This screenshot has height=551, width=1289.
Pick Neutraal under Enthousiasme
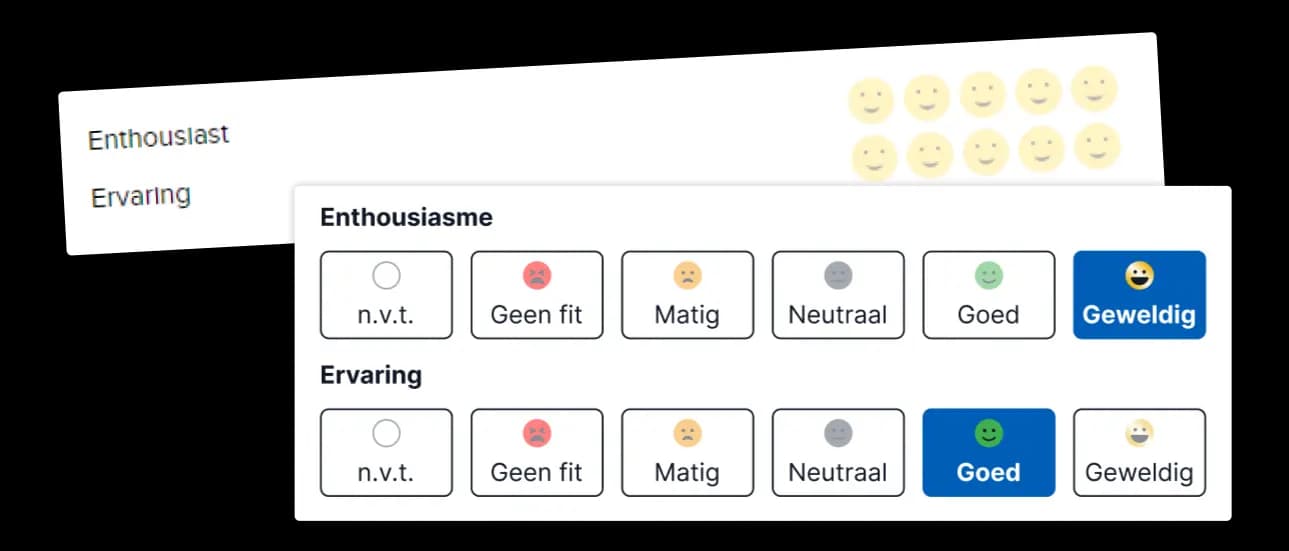838,295
